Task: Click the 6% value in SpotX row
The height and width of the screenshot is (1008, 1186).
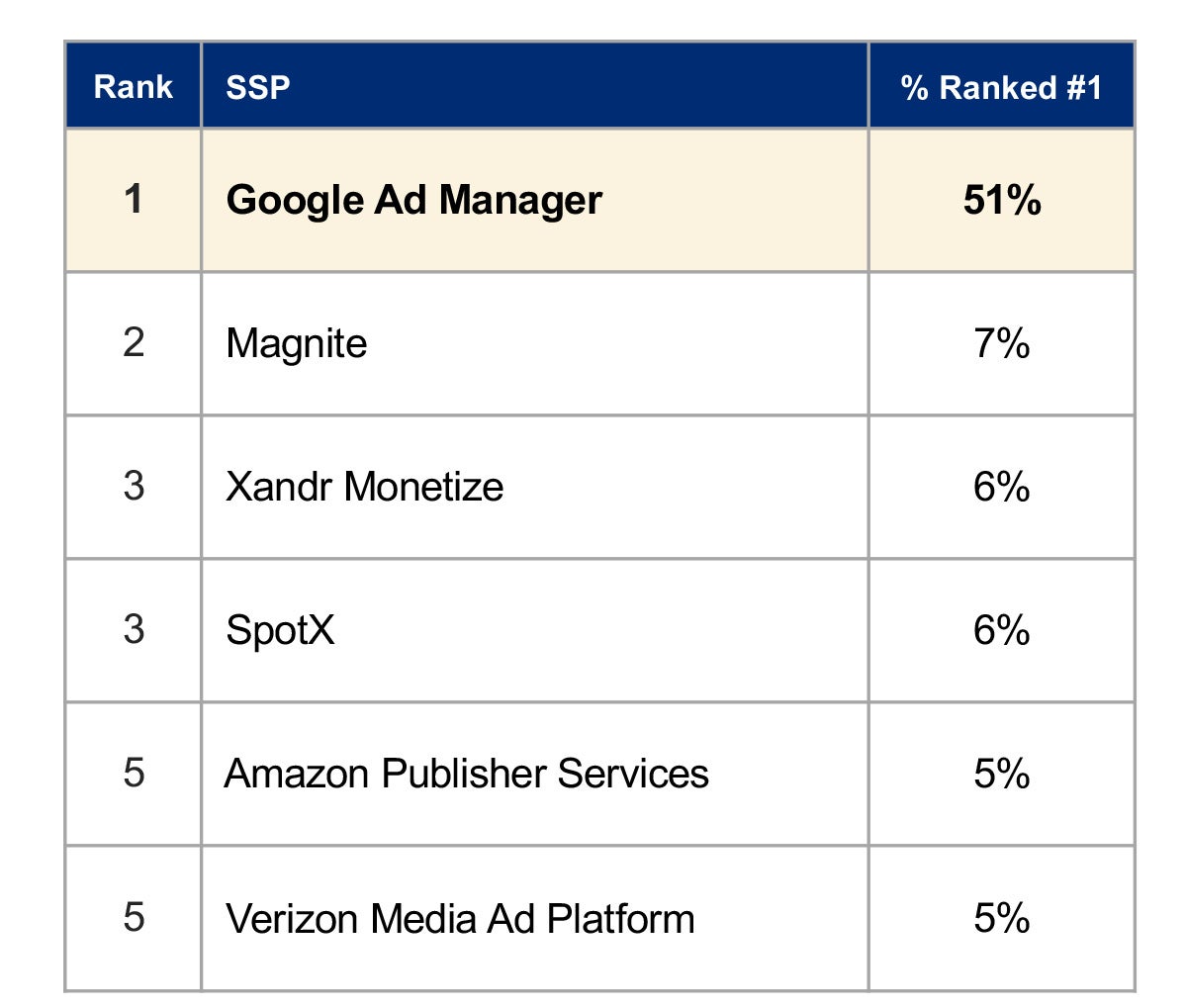Action: 1001,630
